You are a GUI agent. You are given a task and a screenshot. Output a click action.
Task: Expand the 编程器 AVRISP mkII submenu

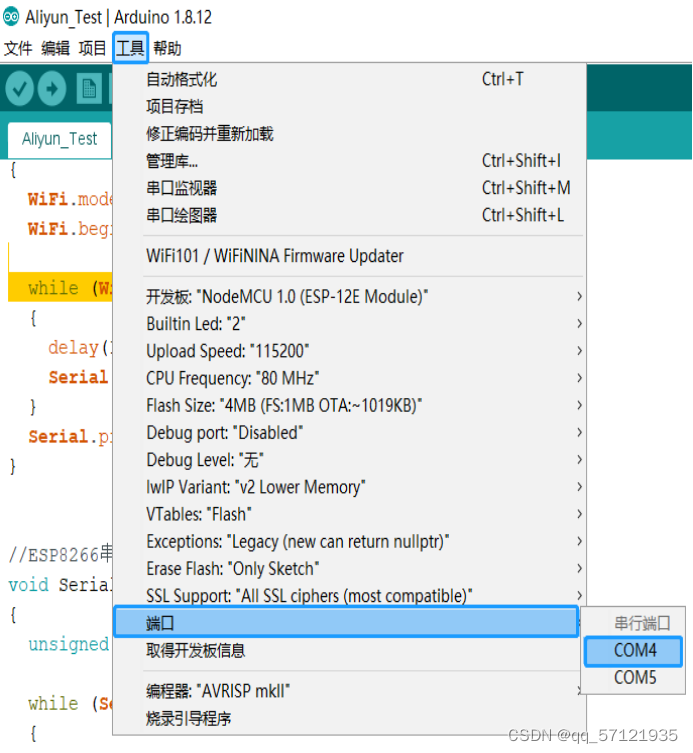pos(349,692)
